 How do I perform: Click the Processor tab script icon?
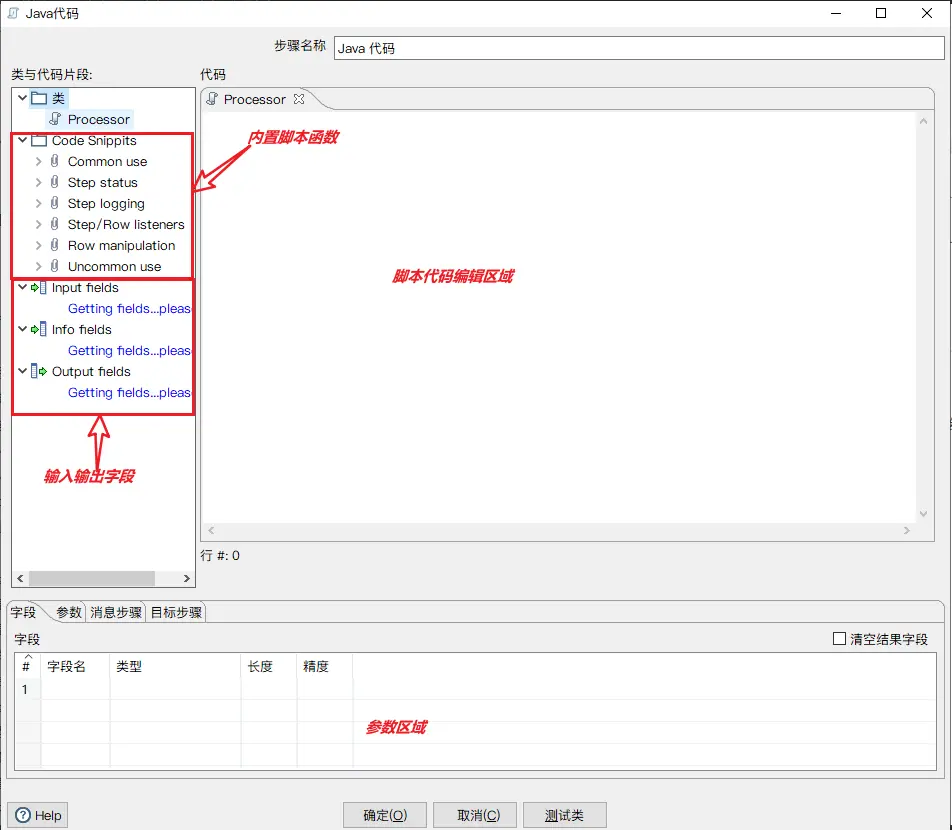coord(212,99)
